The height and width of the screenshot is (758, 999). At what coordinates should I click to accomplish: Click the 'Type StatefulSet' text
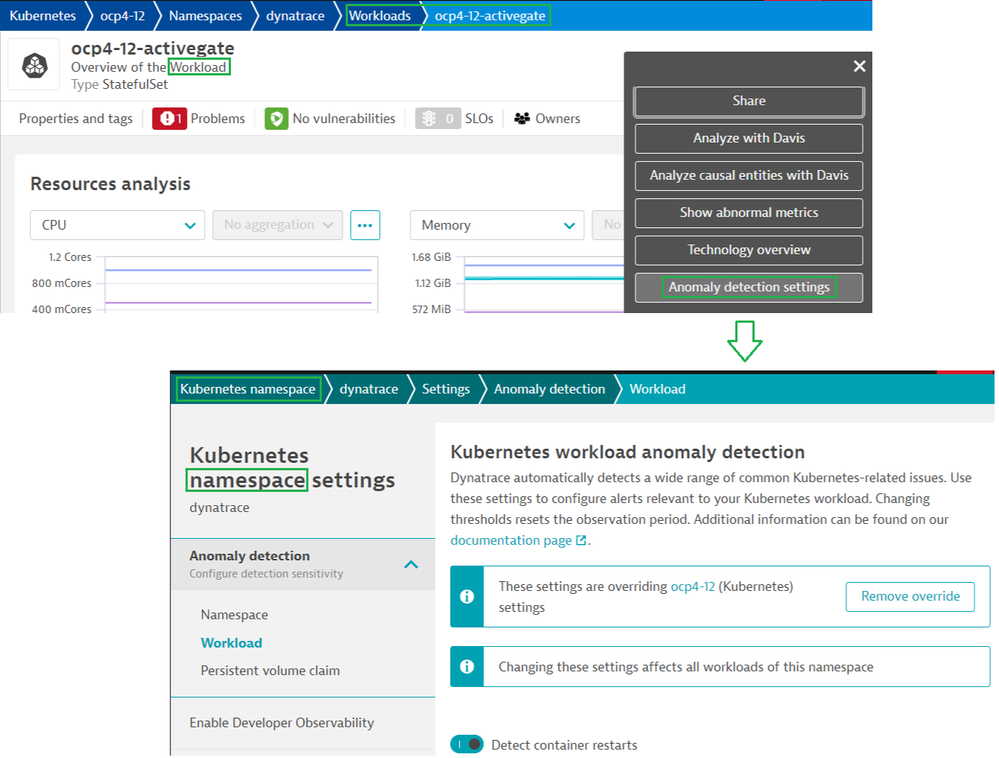119,84
